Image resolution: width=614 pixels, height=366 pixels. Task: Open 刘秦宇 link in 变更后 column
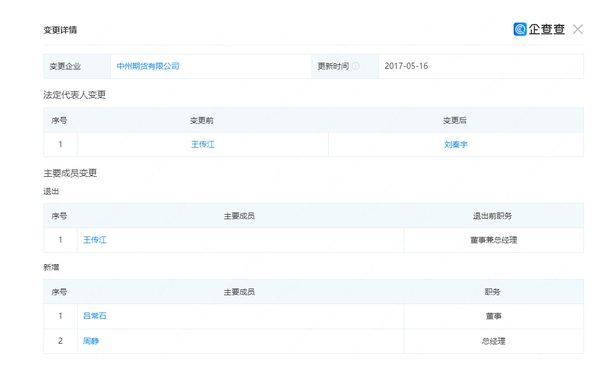point(456,144)
